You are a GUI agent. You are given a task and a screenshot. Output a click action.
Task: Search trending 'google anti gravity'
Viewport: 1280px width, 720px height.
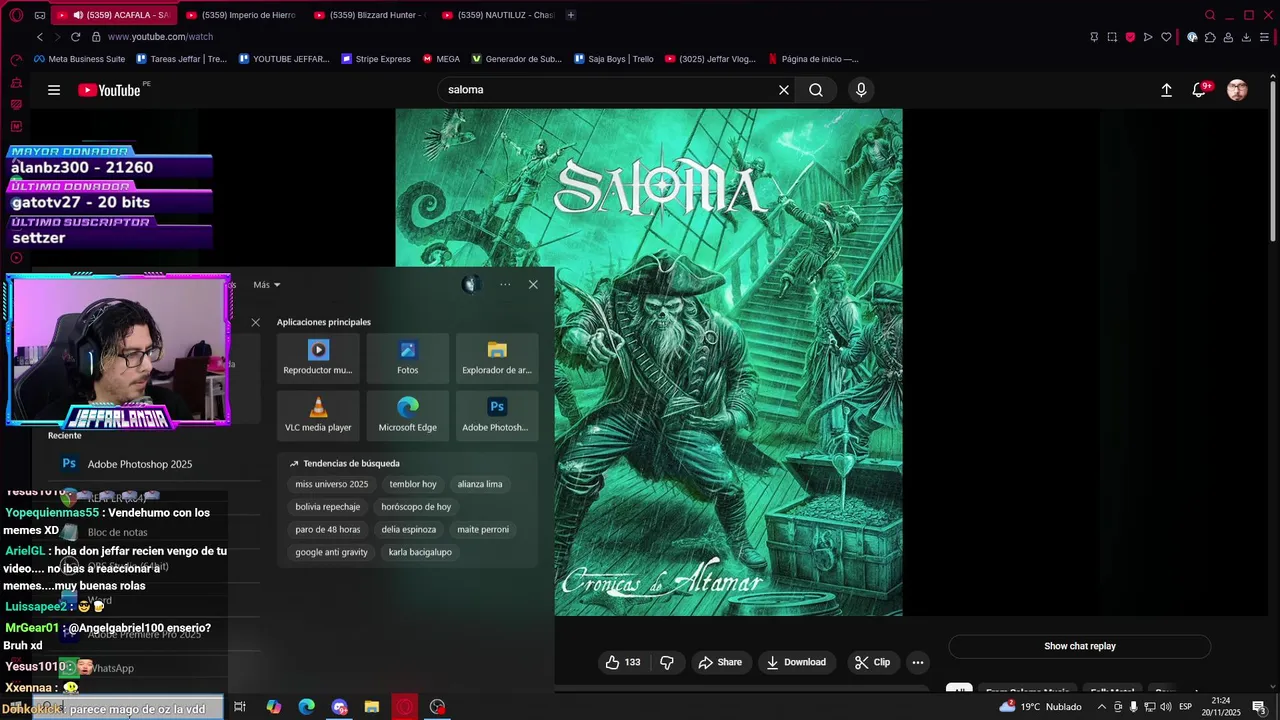tap(332, 552)
